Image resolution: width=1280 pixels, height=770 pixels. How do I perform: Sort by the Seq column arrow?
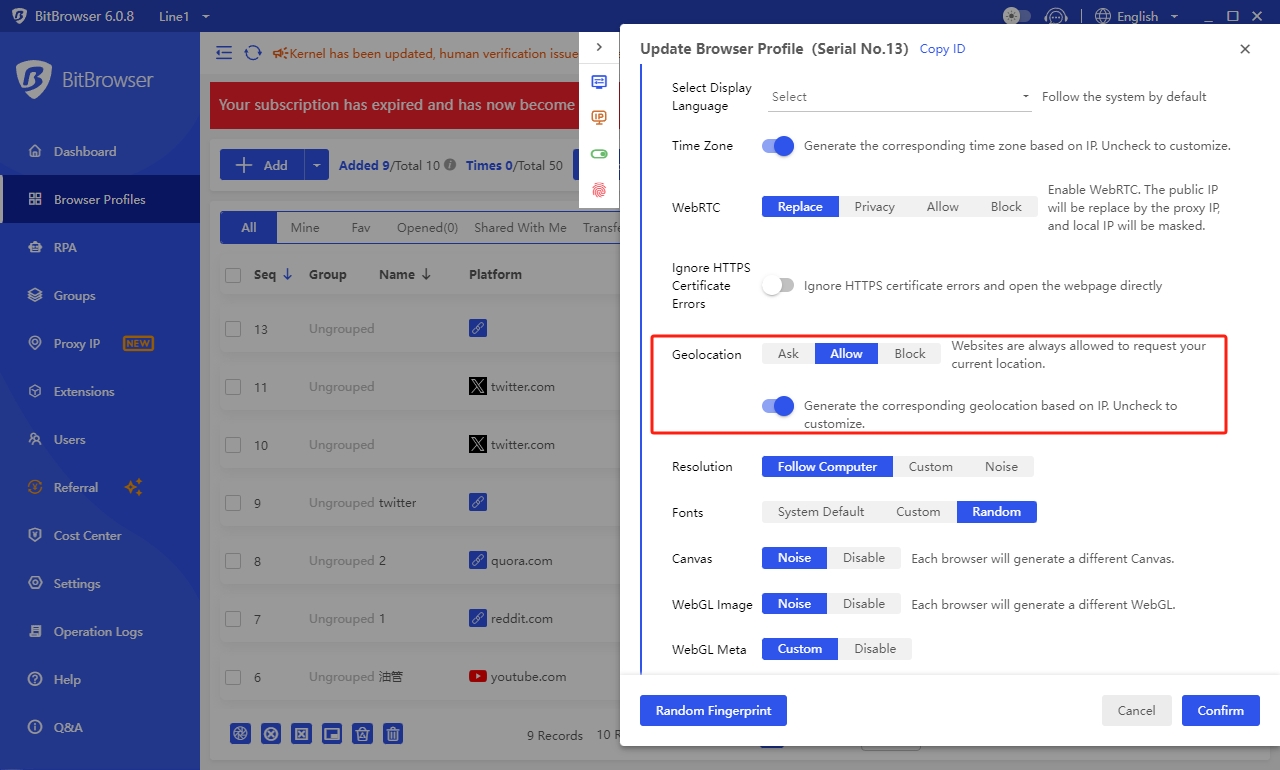tap(288, 274)
